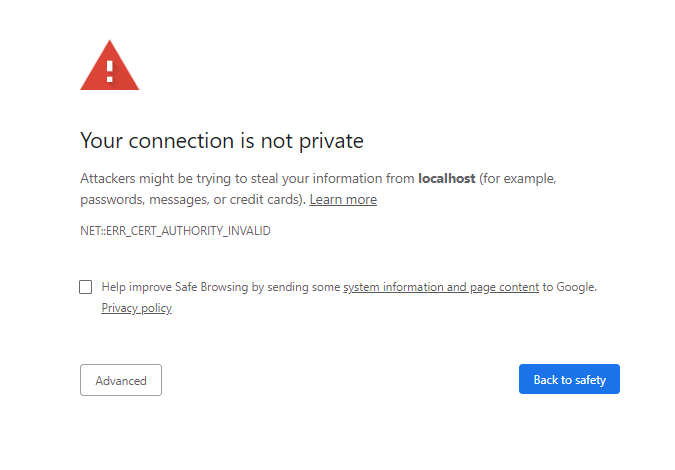Click the "Your connection is not private" heading
The image size is (675, 470).
[221, 140]
